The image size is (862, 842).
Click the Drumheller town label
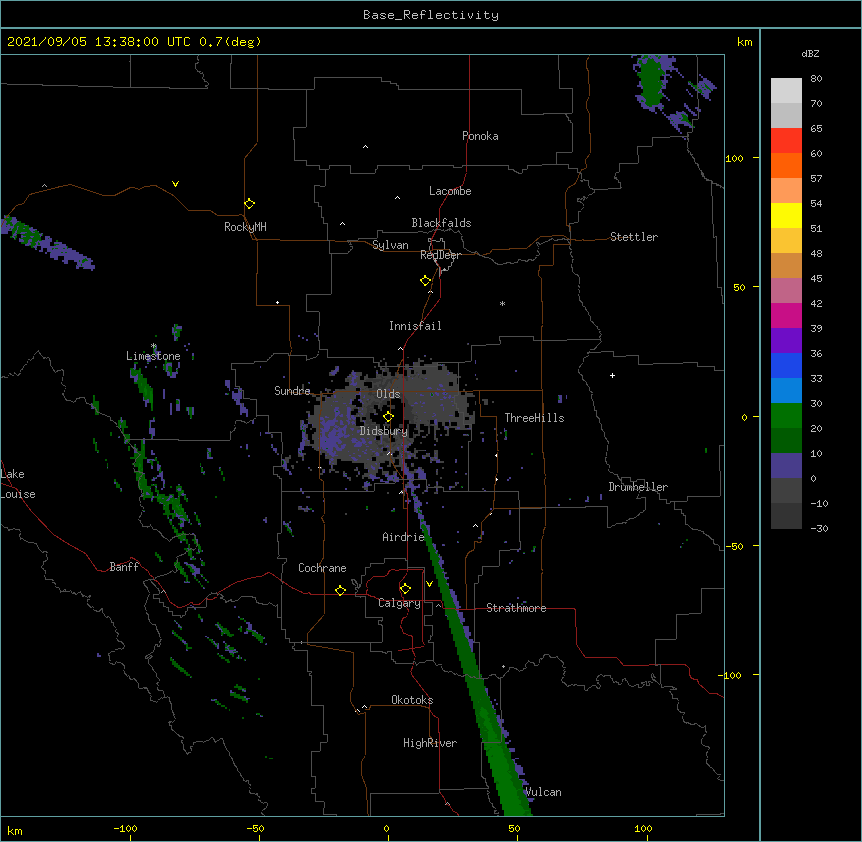coord(638,487)
